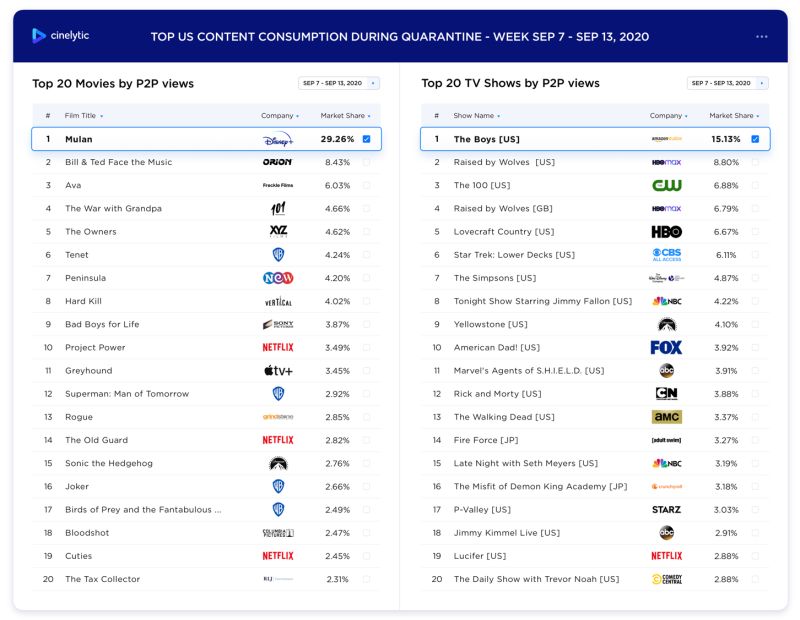Click the Cinelytic logo

click(x=60, y=36)
